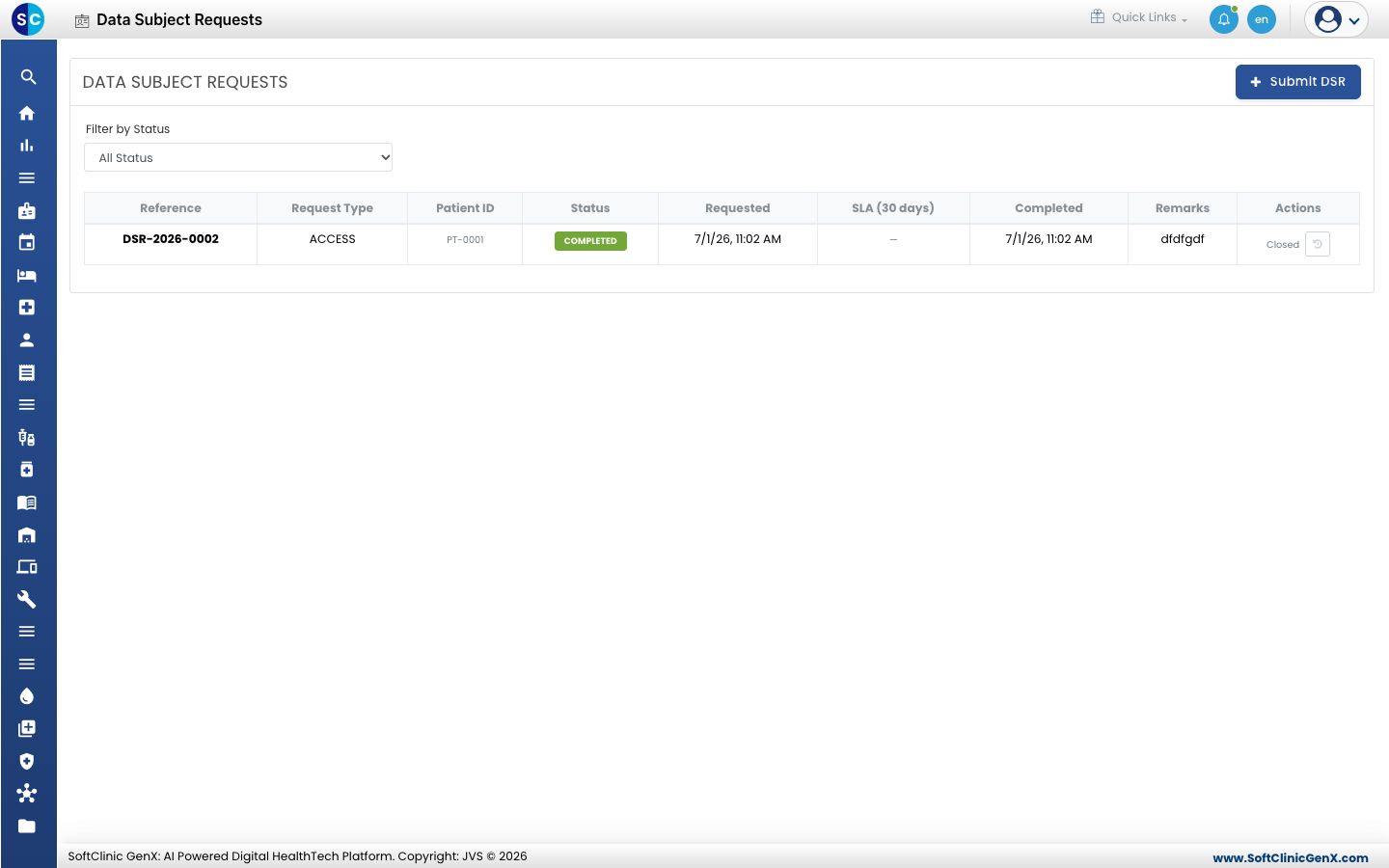Expand the Quick Links menu
This screenshot has width=1389, height=868.
point(1139,17)
